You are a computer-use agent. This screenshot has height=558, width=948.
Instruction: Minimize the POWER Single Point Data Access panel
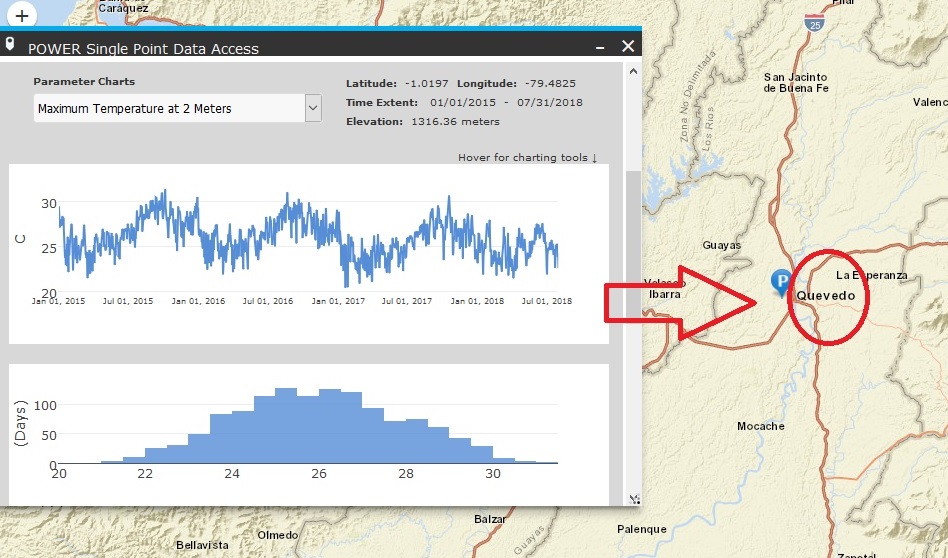tap(600, 47)
